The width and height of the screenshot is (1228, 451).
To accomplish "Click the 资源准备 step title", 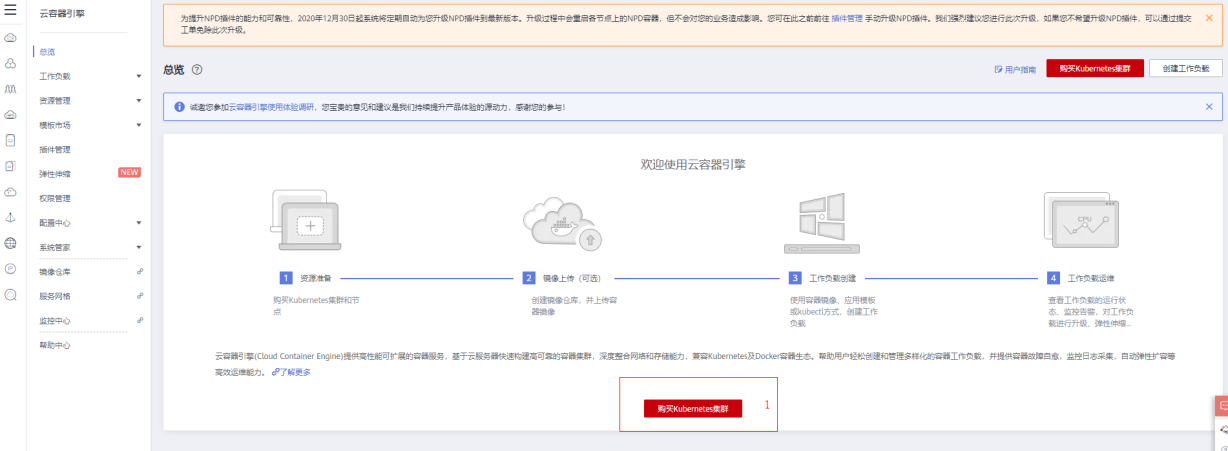I will click(x=314, y=278).
